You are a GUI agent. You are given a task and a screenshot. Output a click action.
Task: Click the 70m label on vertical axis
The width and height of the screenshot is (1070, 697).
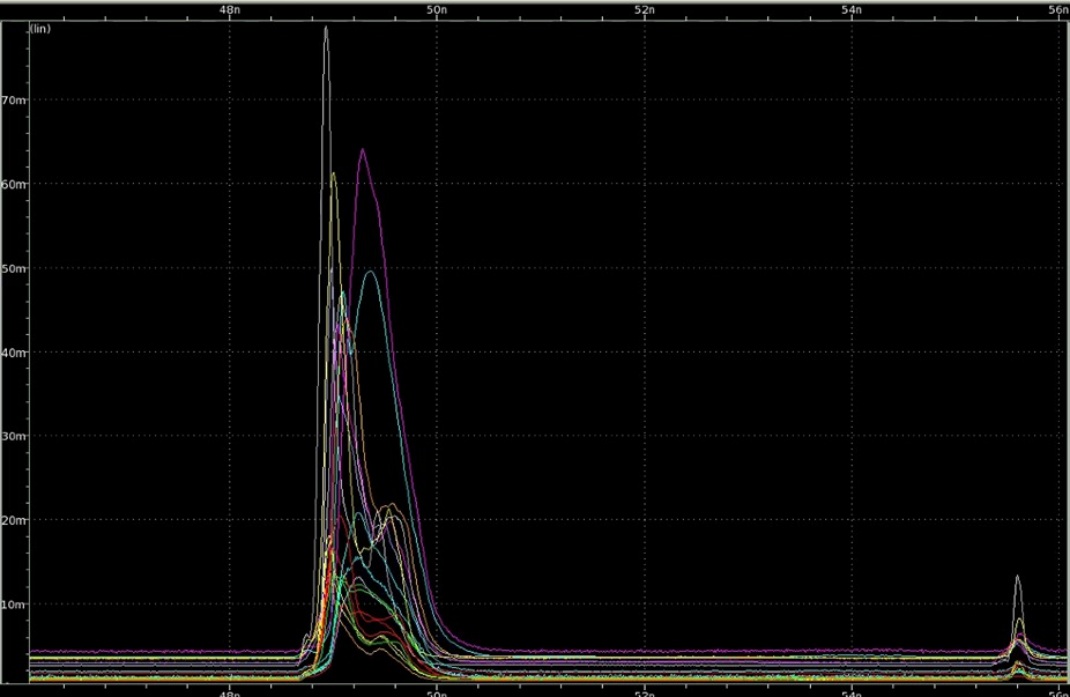click(x=14, y=100)
